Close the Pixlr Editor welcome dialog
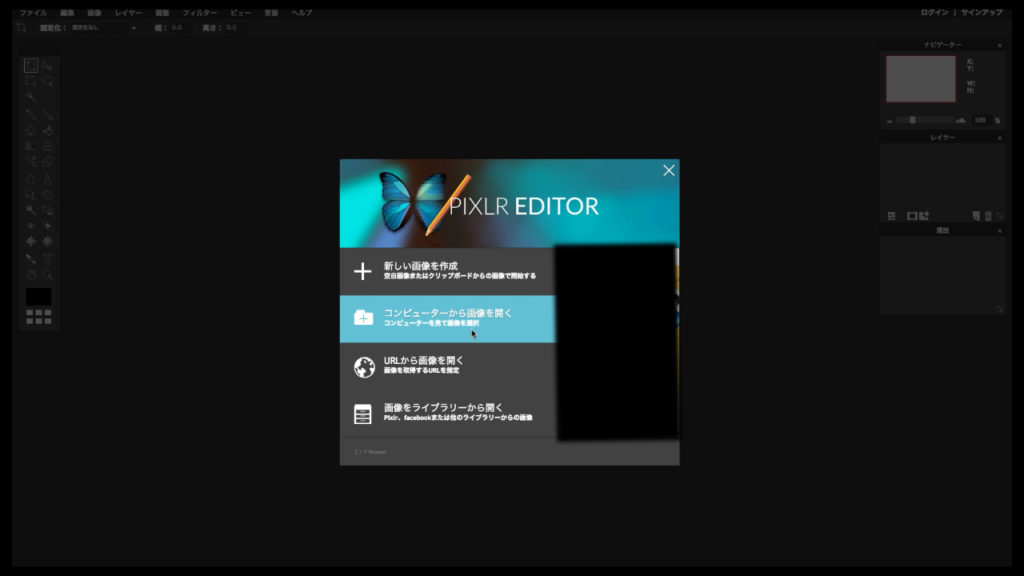The height and width of the screenshot is (576, 1024). pos(669,170)
